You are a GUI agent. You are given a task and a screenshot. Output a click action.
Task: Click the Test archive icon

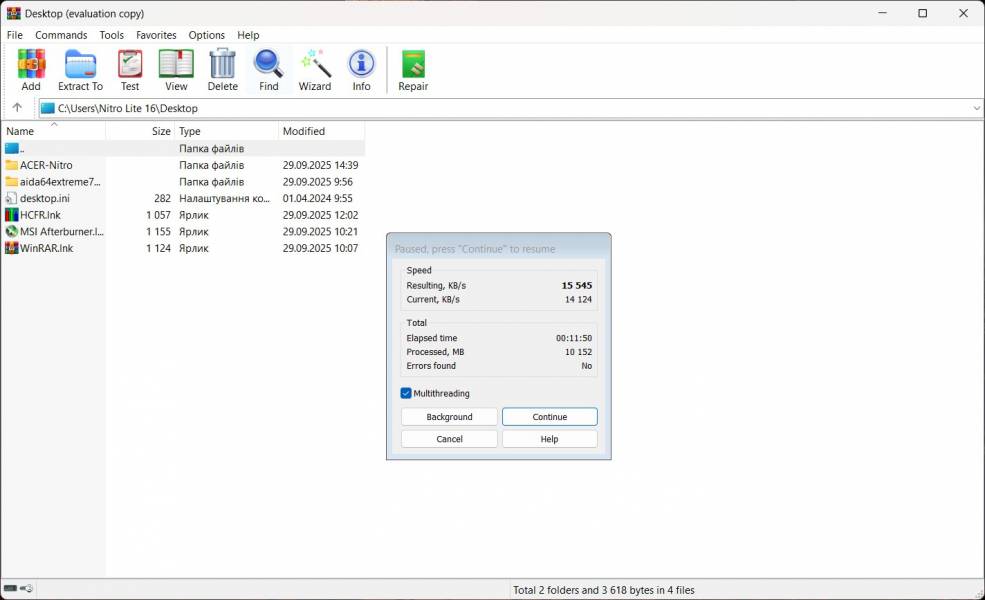coord(130,69)
